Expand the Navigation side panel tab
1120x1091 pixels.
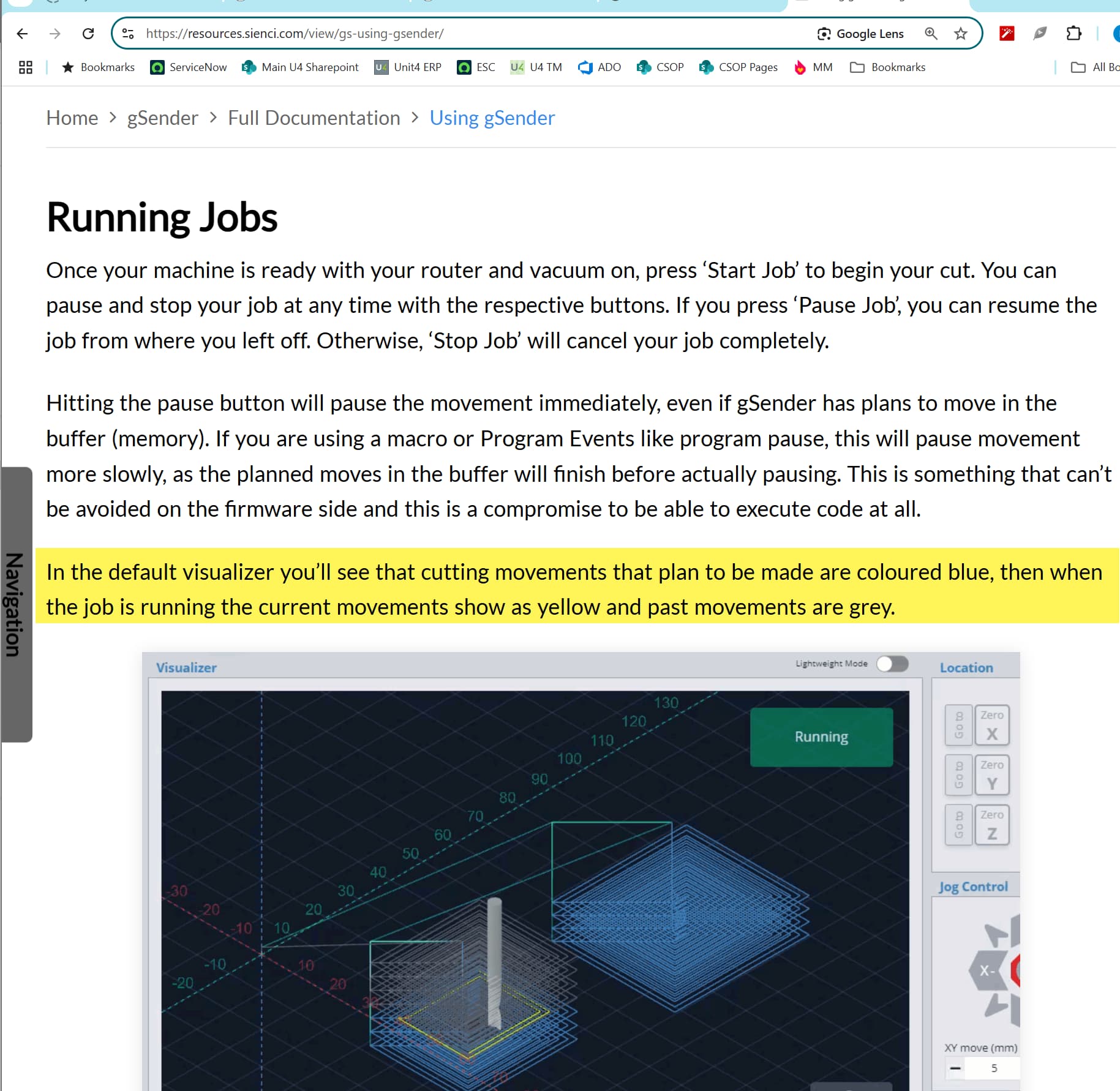click(16, 604)
